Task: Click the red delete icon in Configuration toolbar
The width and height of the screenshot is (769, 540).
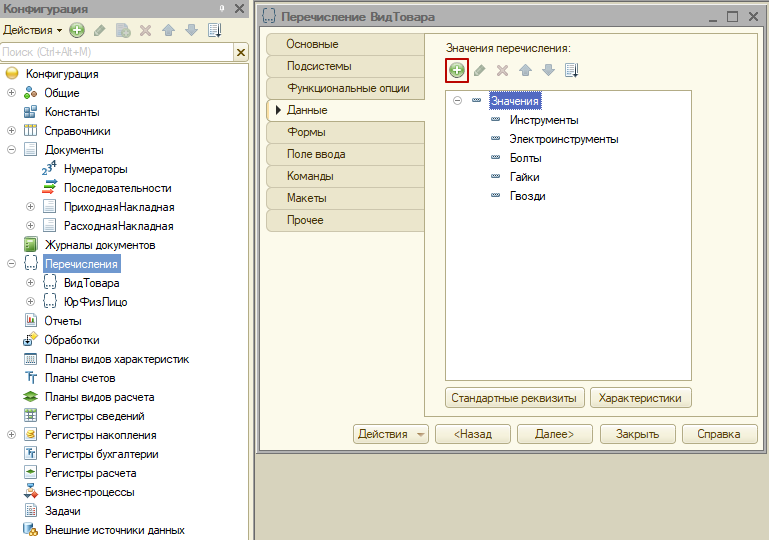Action: click(145, 30)
